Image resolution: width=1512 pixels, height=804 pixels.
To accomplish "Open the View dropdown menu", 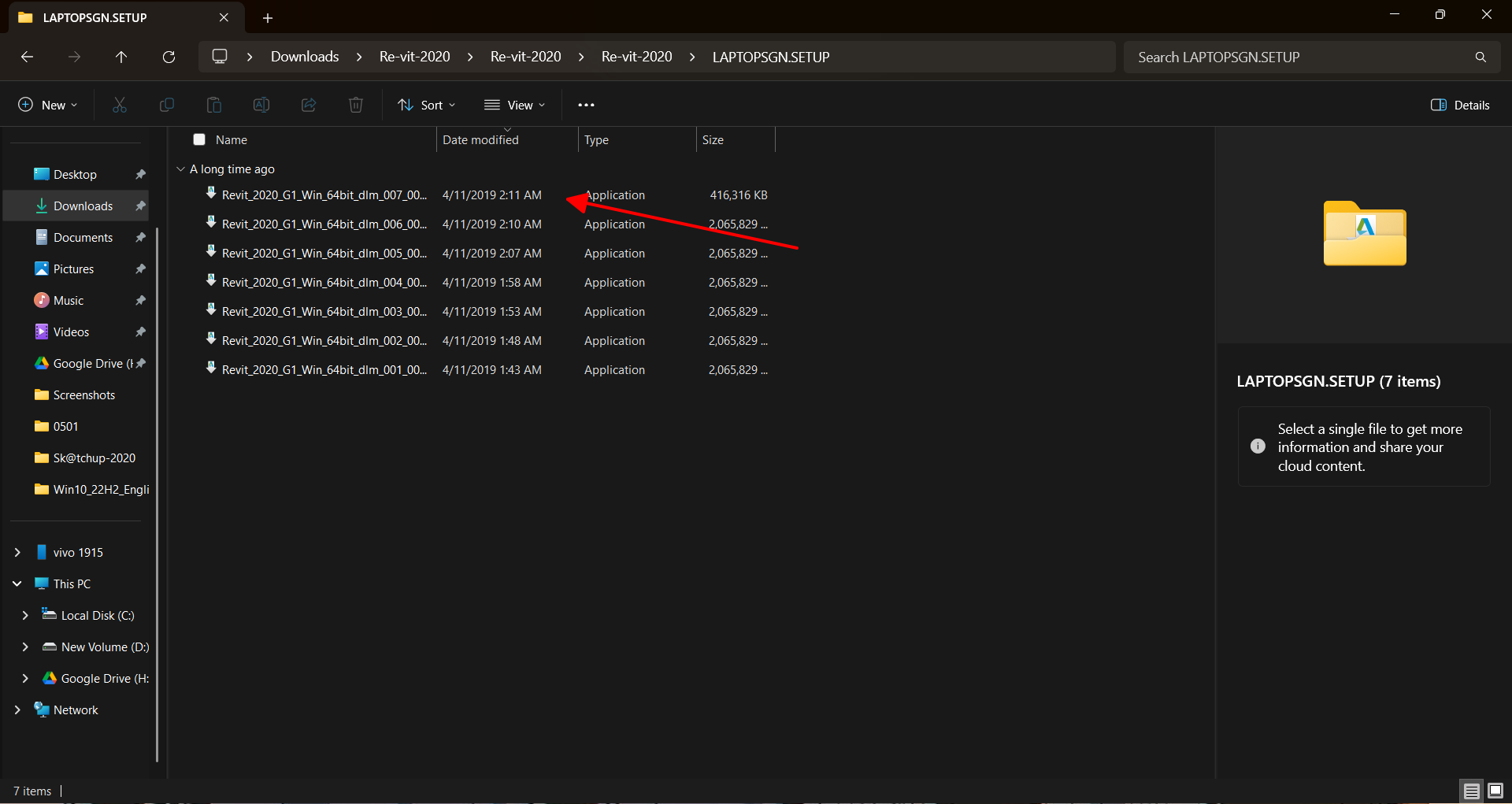I will coord(515,105).
